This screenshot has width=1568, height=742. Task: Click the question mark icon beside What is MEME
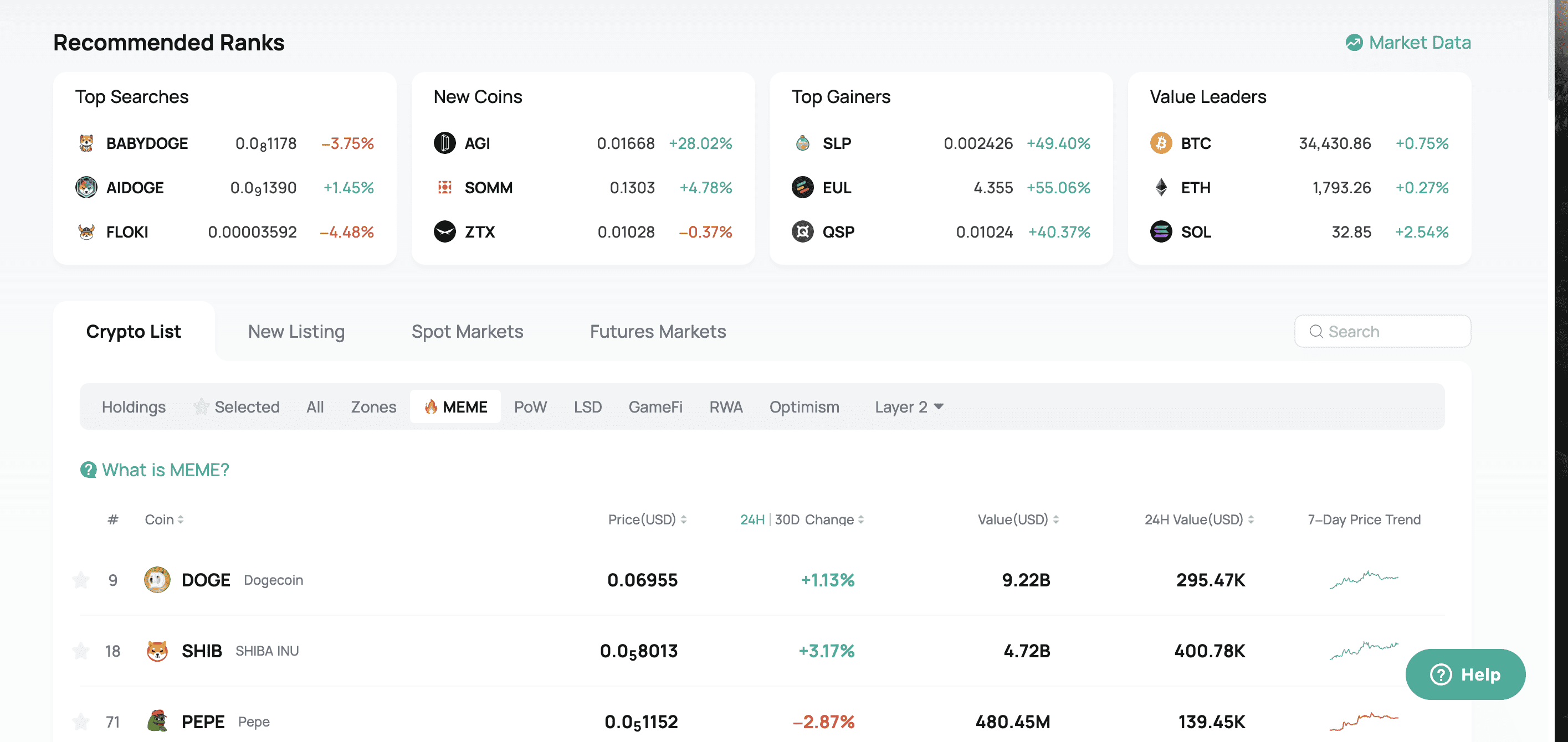tap(89, 470)
